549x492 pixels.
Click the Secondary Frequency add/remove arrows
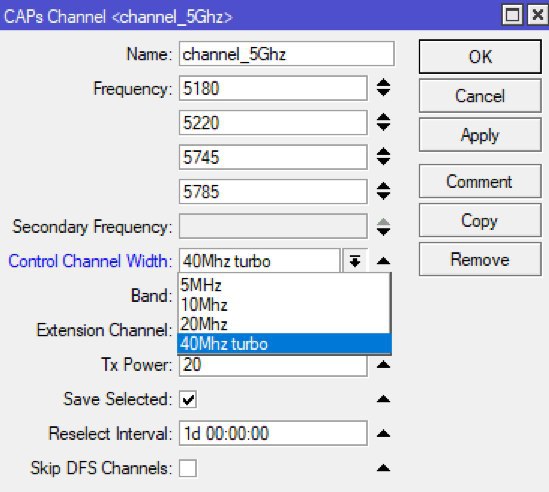383,227
